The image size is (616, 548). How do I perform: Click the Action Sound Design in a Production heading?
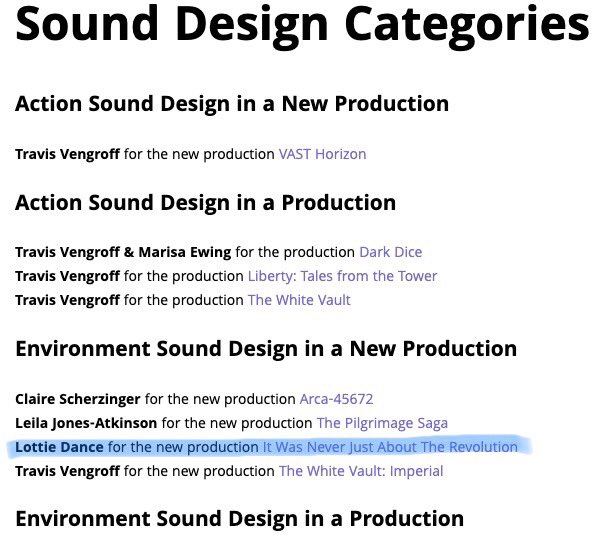pos(205,203)
